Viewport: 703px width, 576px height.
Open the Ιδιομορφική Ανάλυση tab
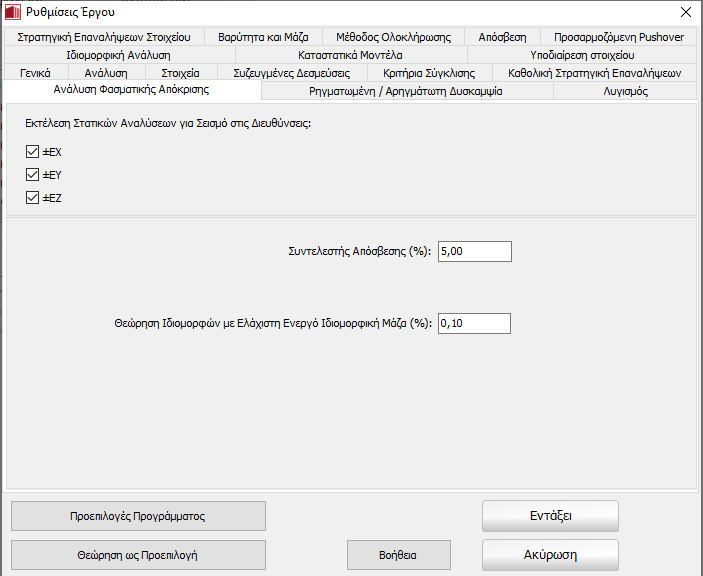[118, 55]
